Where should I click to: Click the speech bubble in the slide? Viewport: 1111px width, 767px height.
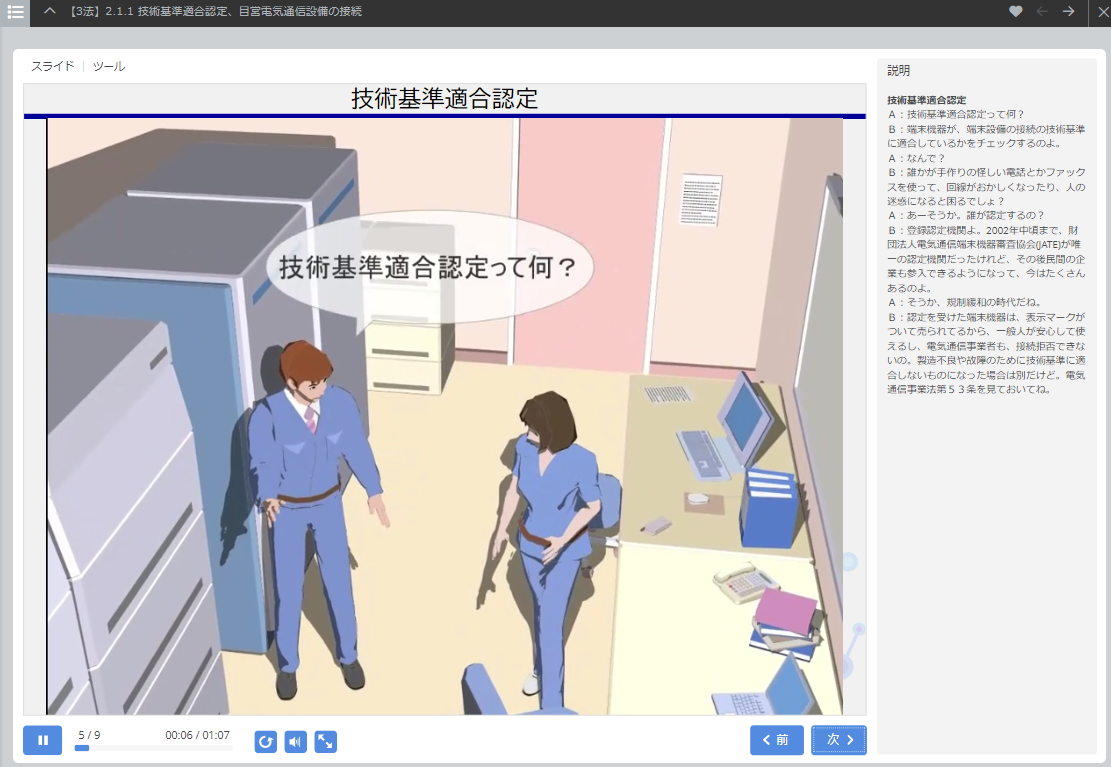click(x=429, y=268)
